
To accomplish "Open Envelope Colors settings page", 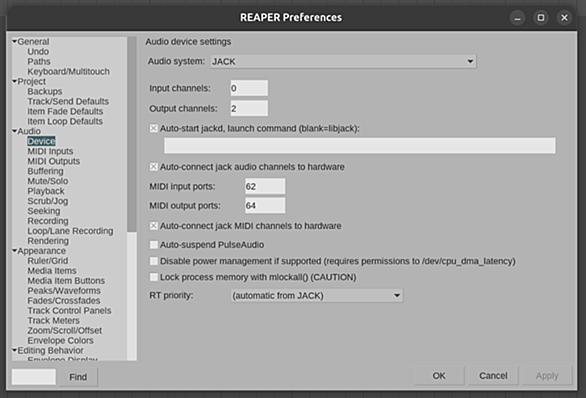I will point(60,340).
